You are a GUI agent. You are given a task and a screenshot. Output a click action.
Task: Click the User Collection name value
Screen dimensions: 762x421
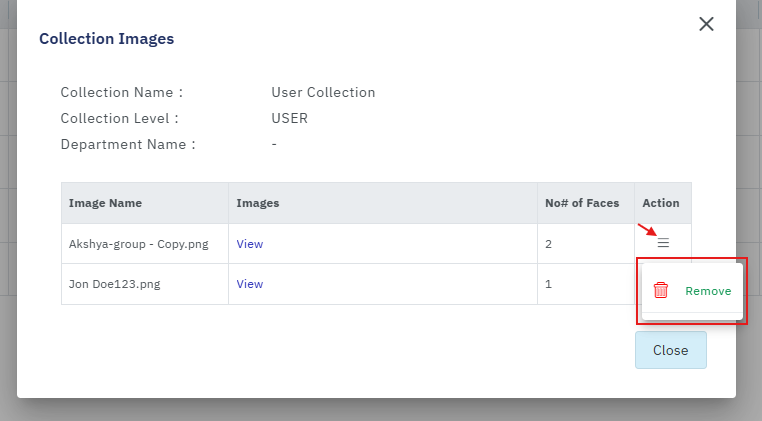coord(323,92)
